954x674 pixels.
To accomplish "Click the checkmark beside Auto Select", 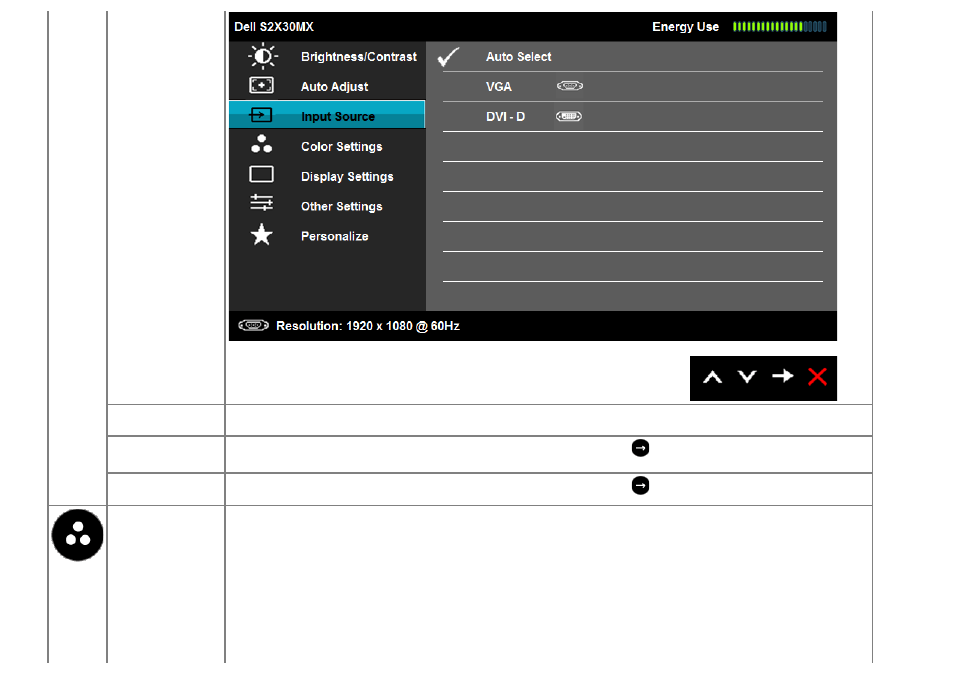I will (x=448, y=57).
